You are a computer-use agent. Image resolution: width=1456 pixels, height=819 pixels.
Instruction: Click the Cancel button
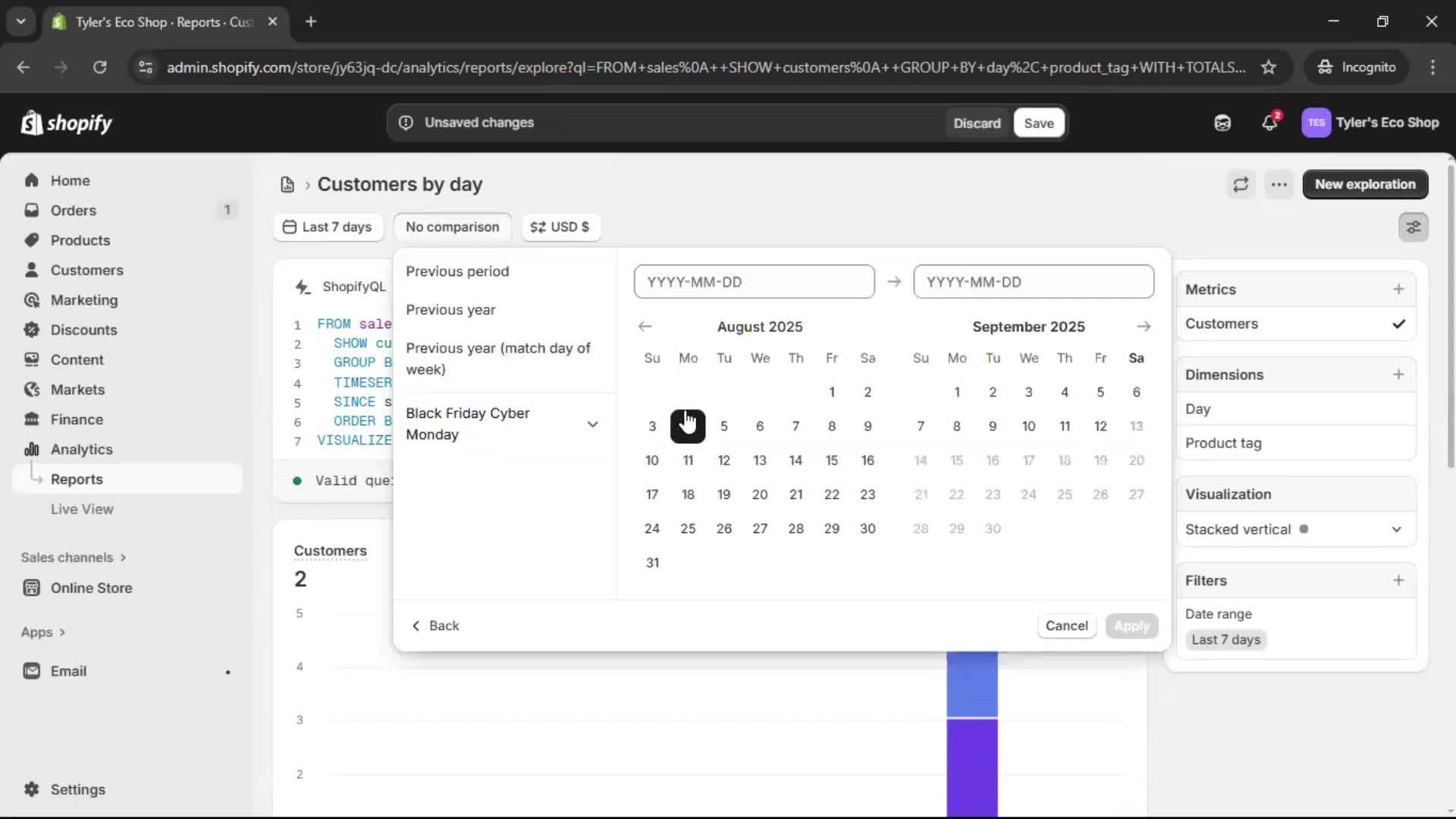tap(1066, 626)
